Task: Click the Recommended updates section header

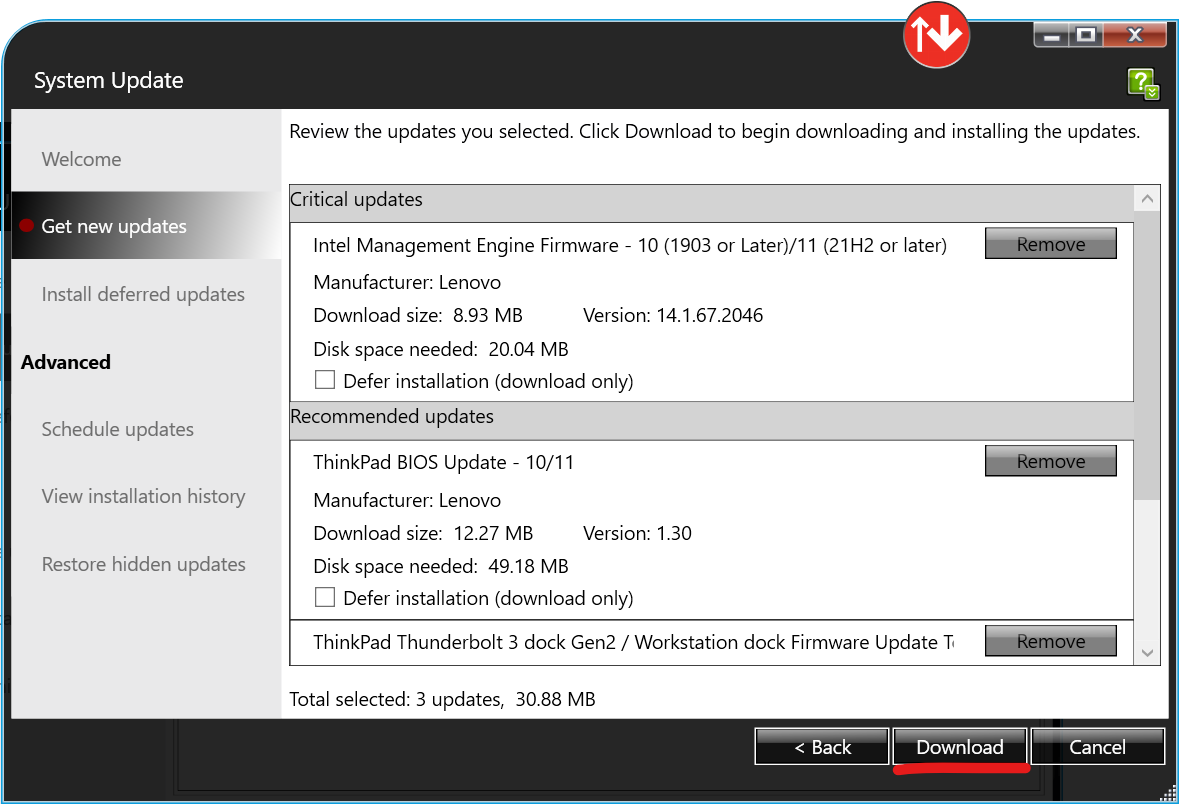Action: (711, 418)
